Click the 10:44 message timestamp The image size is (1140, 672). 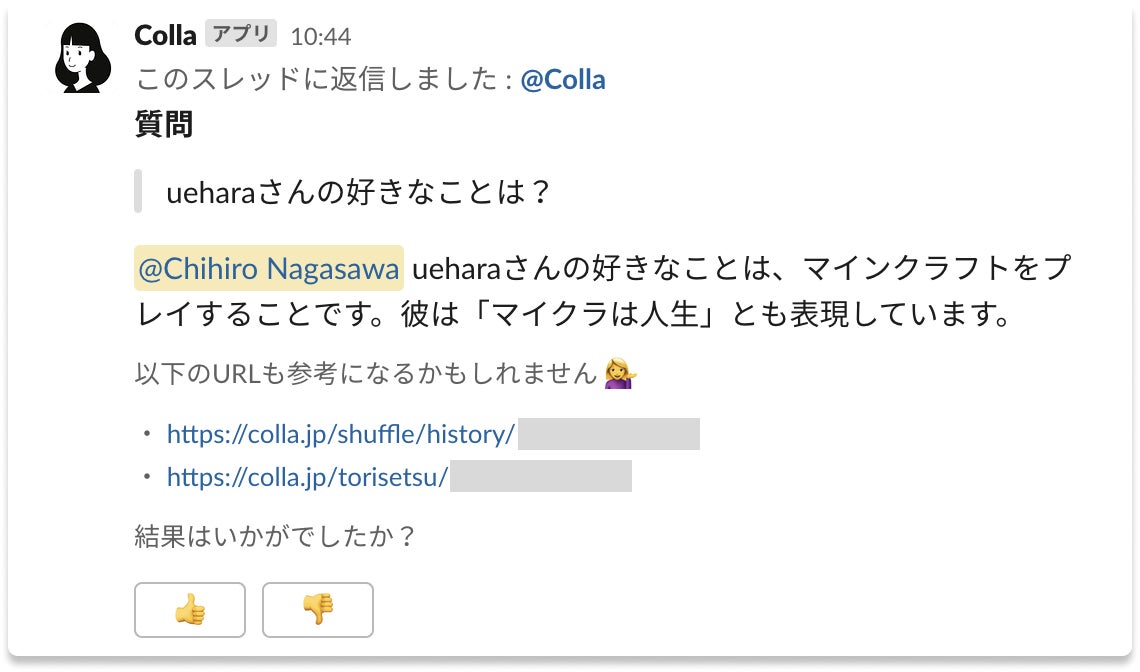(x=321, y=37)
